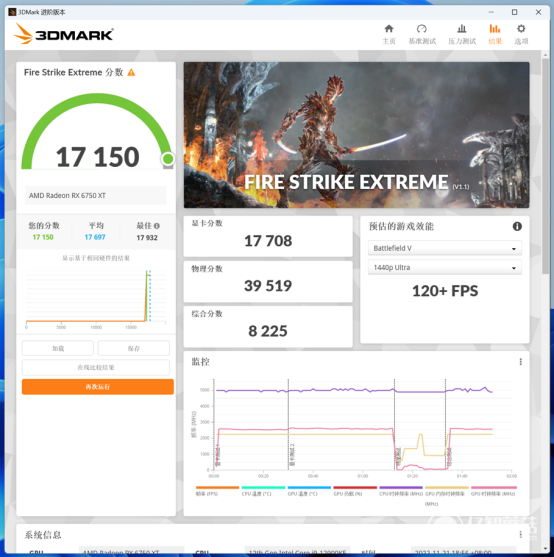The width and height of the screenshot is (554, 557).
Task: Click the orange warning triangle next to score
Action: tap(131, 72)
